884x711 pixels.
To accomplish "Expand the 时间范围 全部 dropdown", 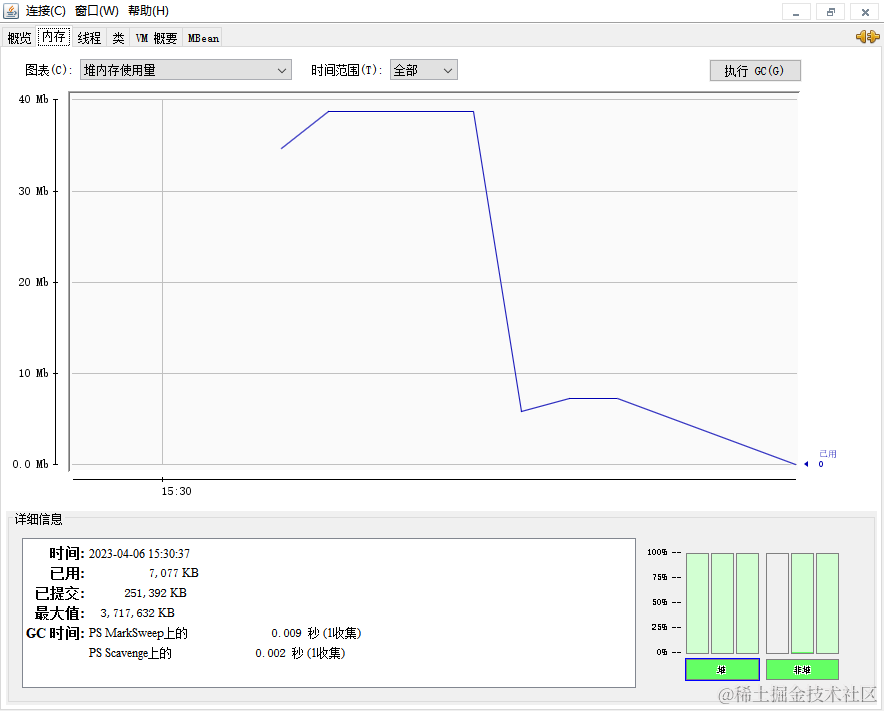I will pyautogui.click(x=423, y=70).
